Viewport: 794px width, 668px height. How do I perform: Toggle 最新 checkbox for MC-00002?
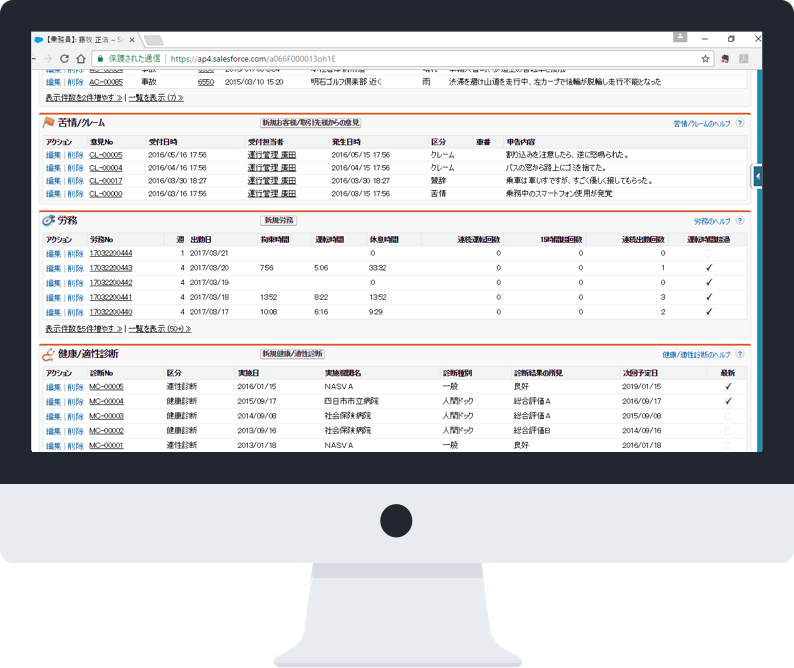[x=728, y=431]
